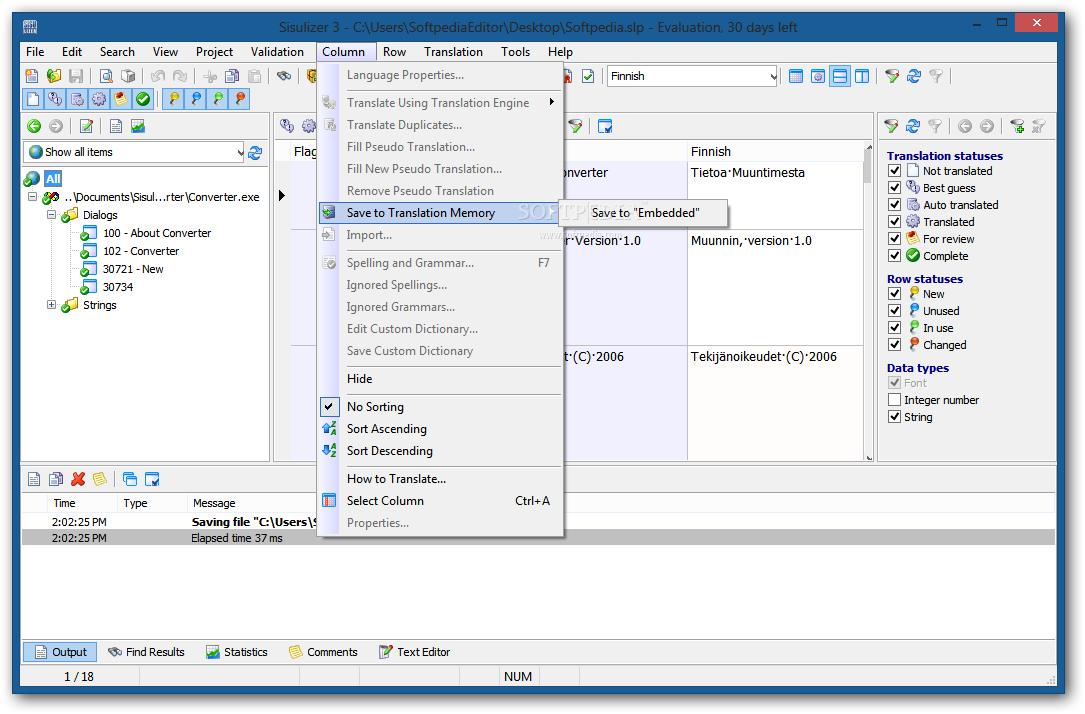The height and width of the screenshot is (714, 1085).
Task: Uncheck the Unused row status checkbox
Action: point(894,311)
